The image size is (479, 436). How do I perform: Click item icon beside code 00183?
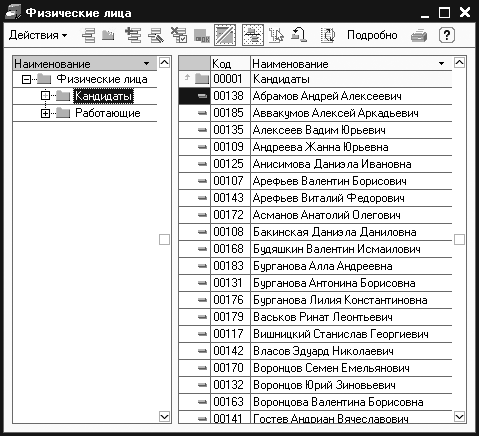coord(202,266)
